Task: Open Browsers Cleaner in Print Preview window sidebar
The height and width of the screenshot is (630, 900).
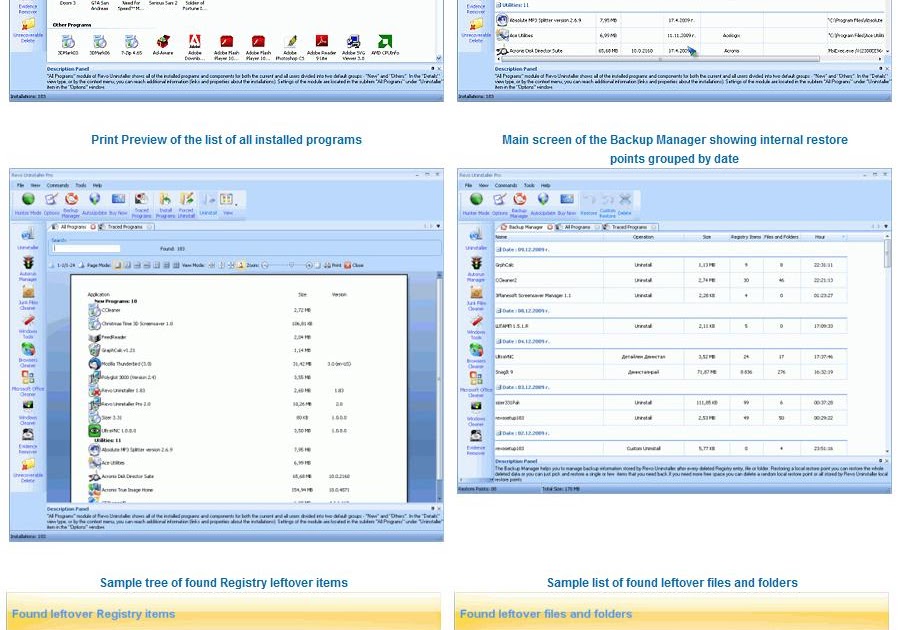Action: (x=28, y=355)
